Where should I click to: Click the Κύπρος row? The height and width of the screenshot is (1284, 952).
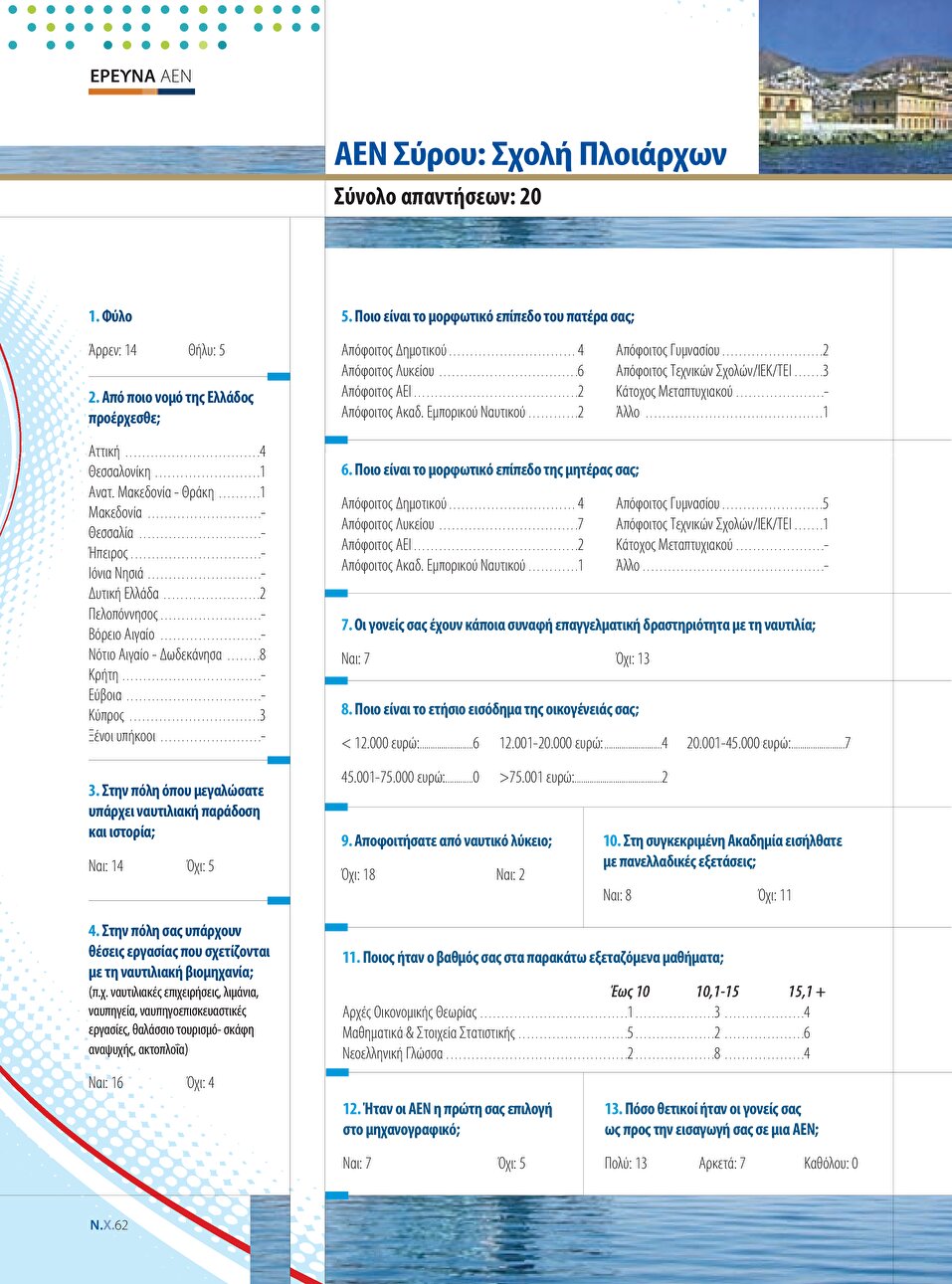[x=177, y=716]
